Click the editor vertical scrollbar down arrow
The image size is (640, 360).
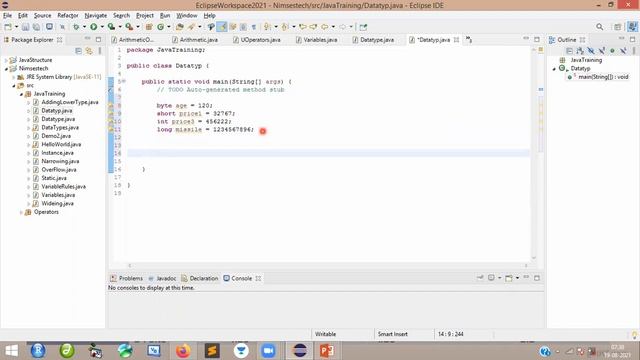click(533, 258)
